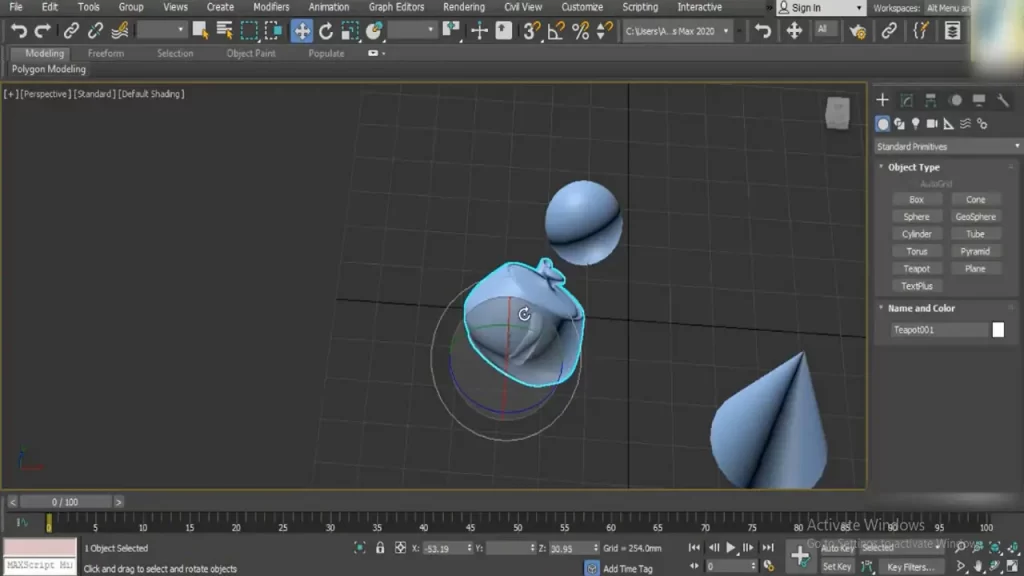Click the white object color swatch

(998, 330)
